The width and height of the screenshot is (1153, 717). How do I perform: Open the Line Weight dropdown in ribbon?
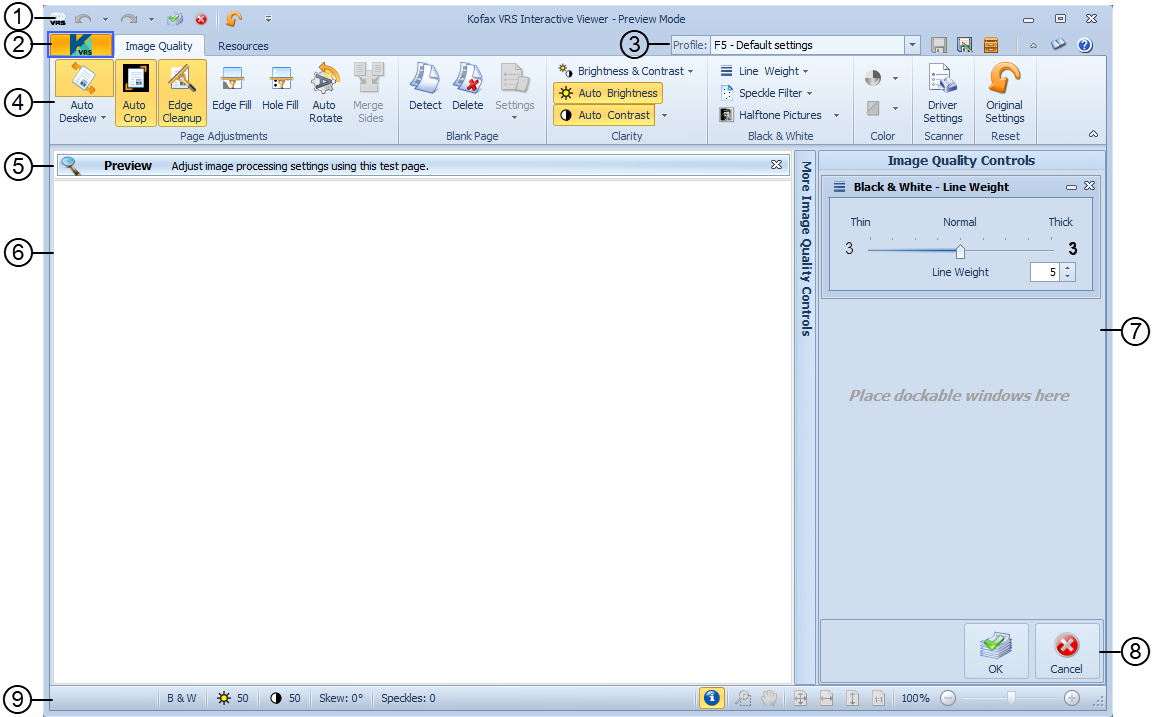tap(765, 71)
